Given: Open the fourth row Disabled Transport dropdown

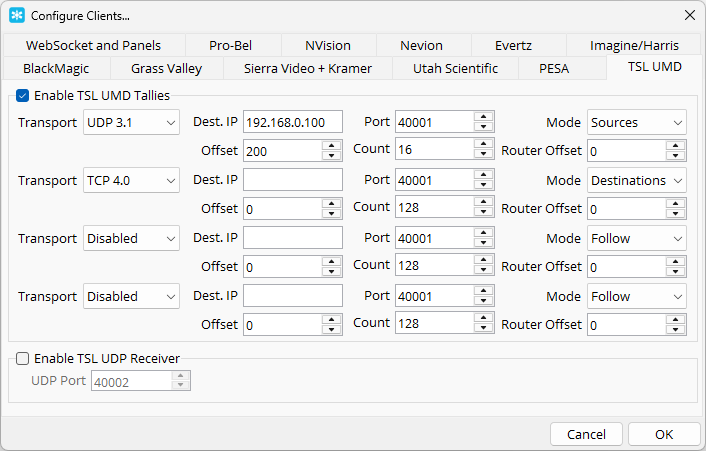Looking at the screenshot, I should pos(131,296).
